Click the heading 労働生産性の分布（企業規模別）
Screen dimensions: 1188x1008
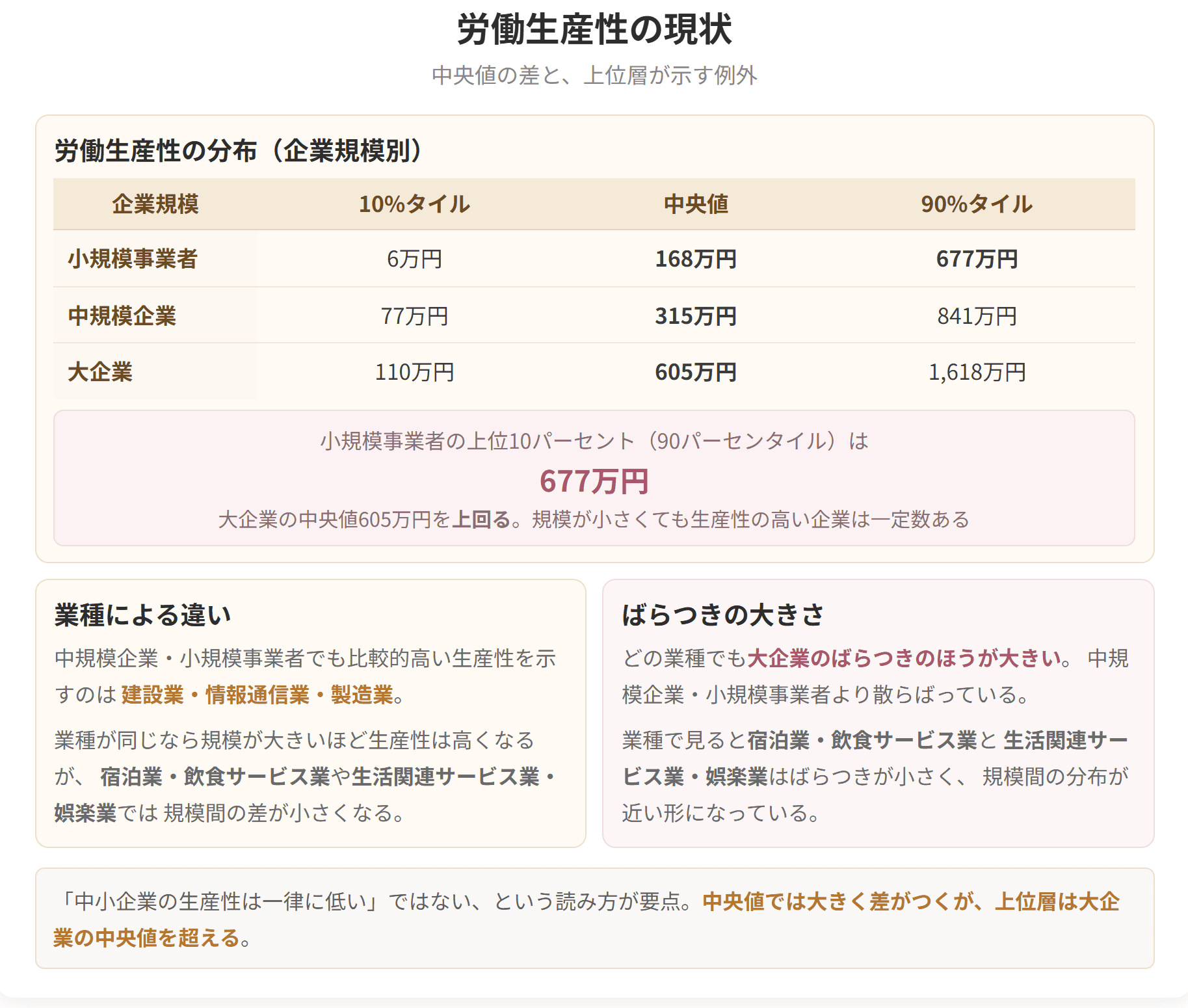(x=239, y=151)
